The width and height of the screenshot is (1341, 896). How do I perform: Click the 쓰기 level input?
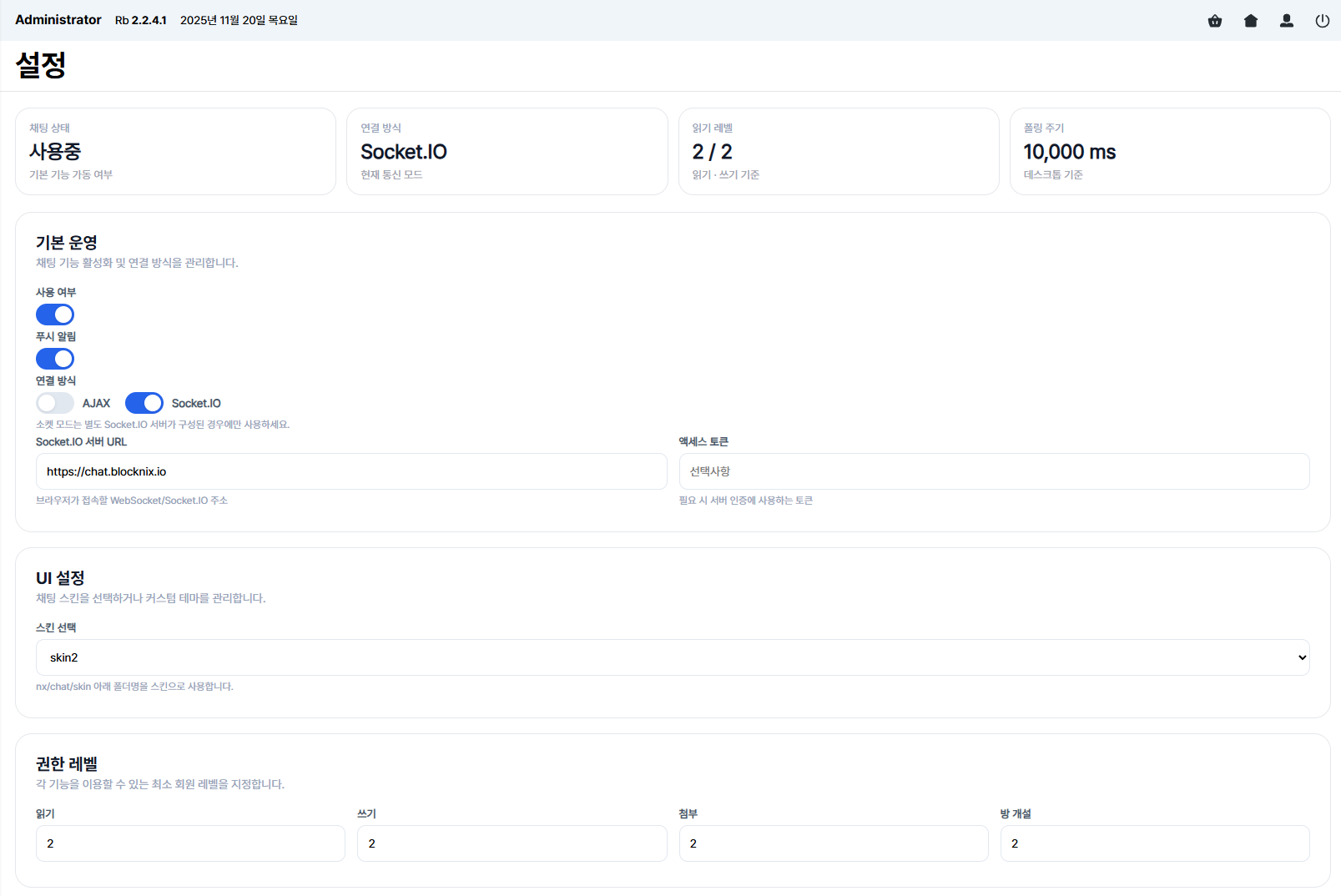tap(512, 843)
